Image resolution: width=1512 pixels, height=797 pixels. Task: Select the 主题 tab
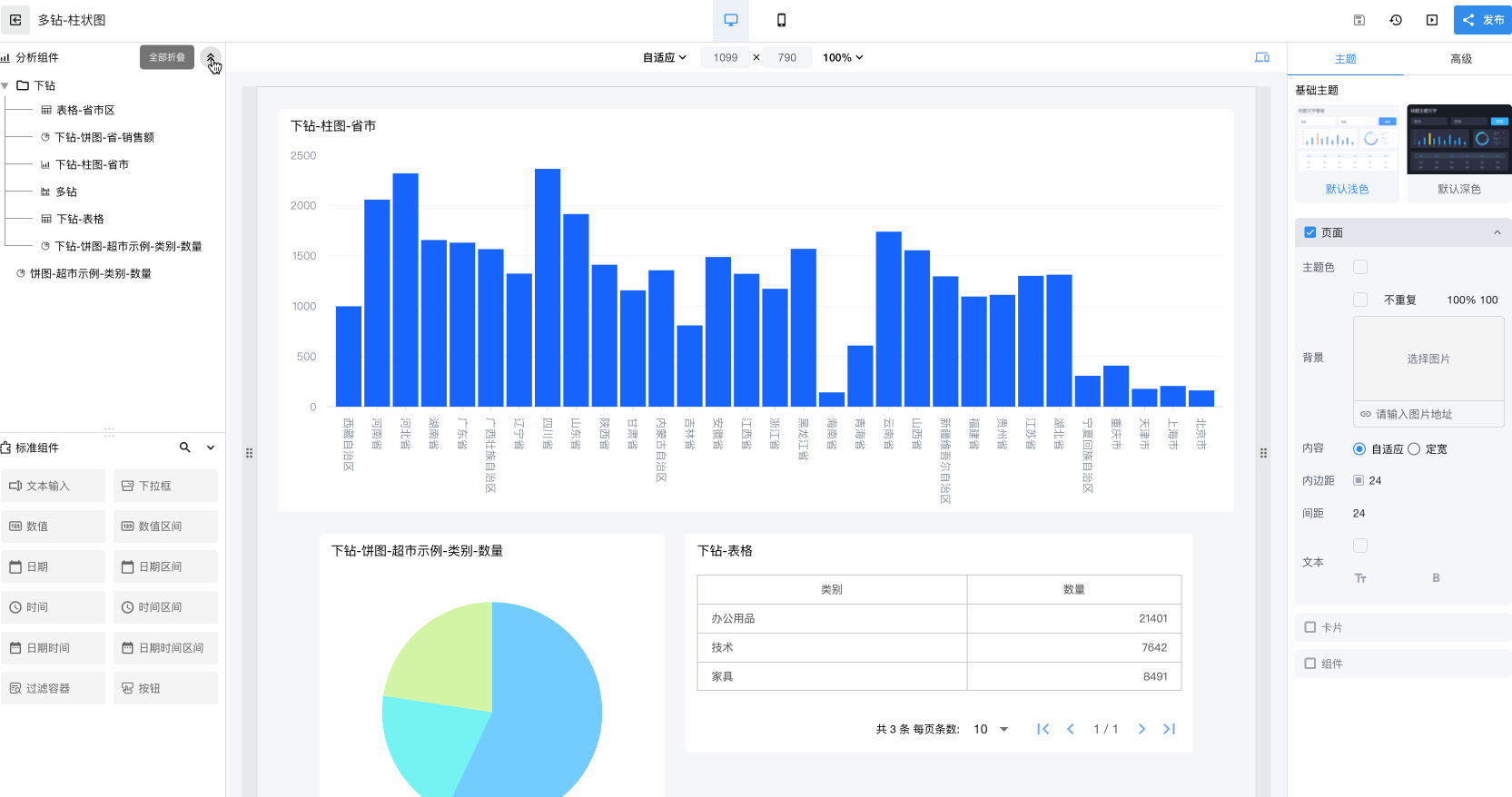1346,59
